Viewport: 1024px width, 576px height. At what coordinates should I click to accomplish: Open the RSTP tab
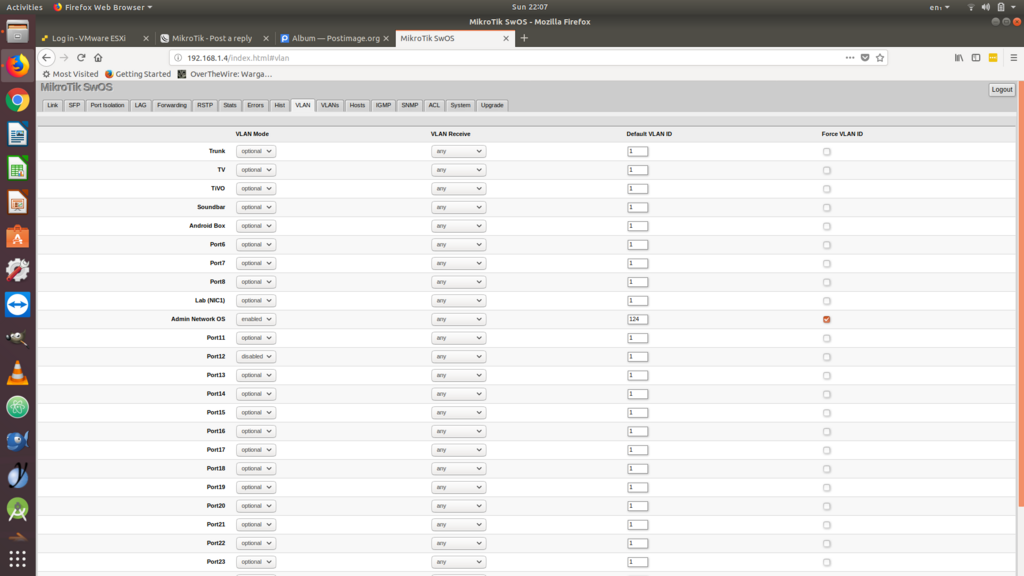click(205, 105)
